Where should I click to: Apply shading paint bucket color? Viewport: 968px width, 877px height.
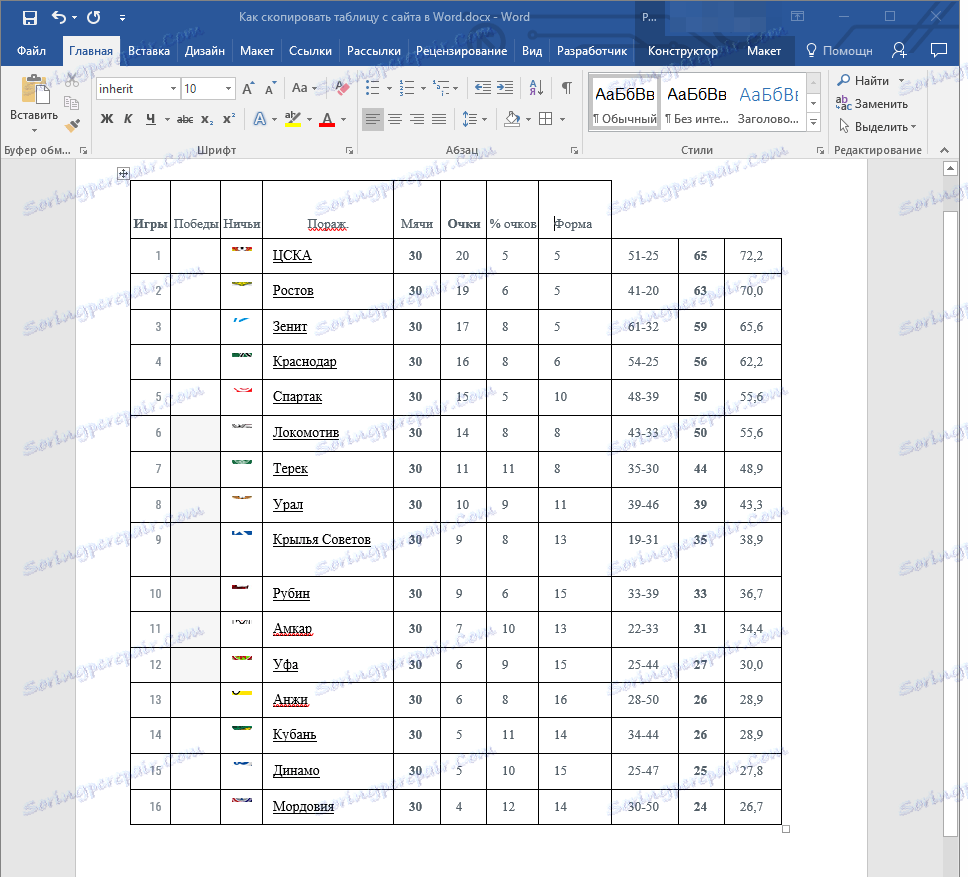tap(512, 119)
